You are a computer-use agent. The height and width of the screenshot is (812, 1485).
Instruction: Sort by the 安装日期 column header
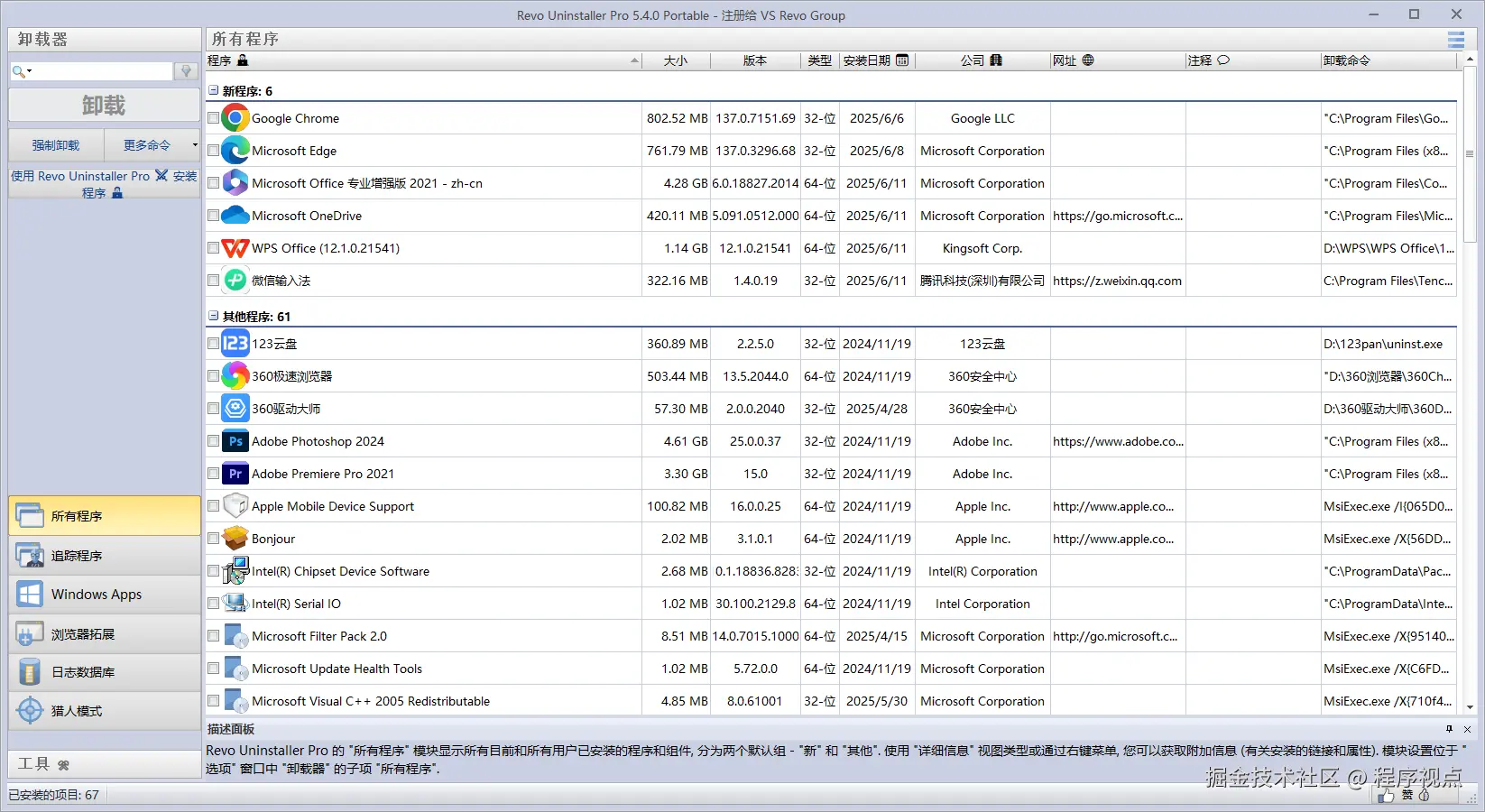tap(877, 60)
